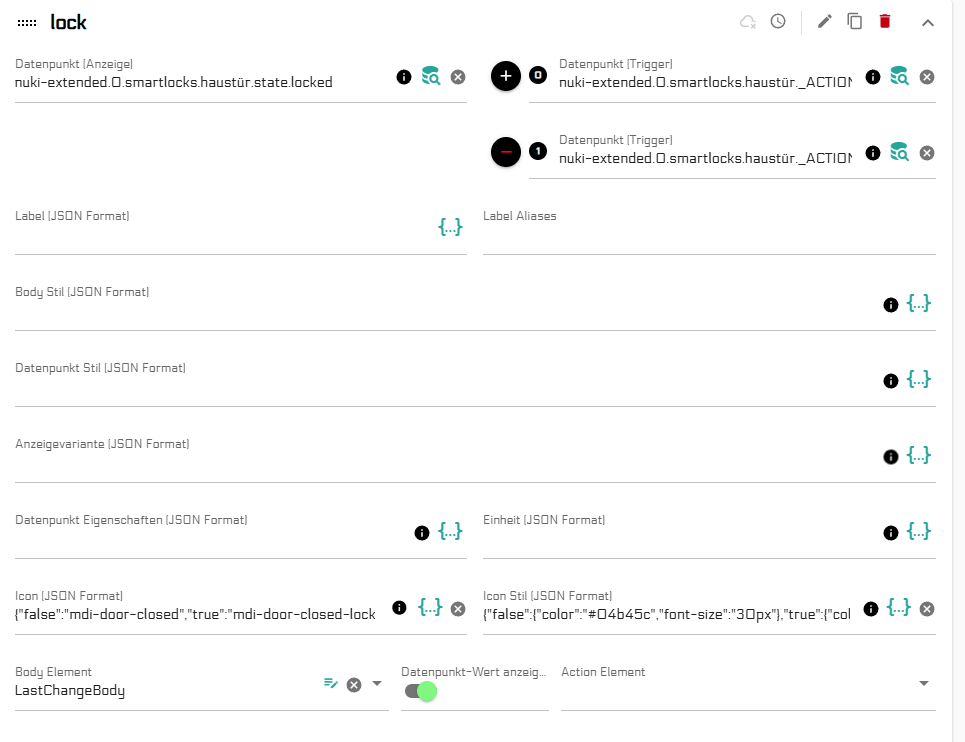
Task: Open JSON editor for Label field
Action: coord(450,227)
